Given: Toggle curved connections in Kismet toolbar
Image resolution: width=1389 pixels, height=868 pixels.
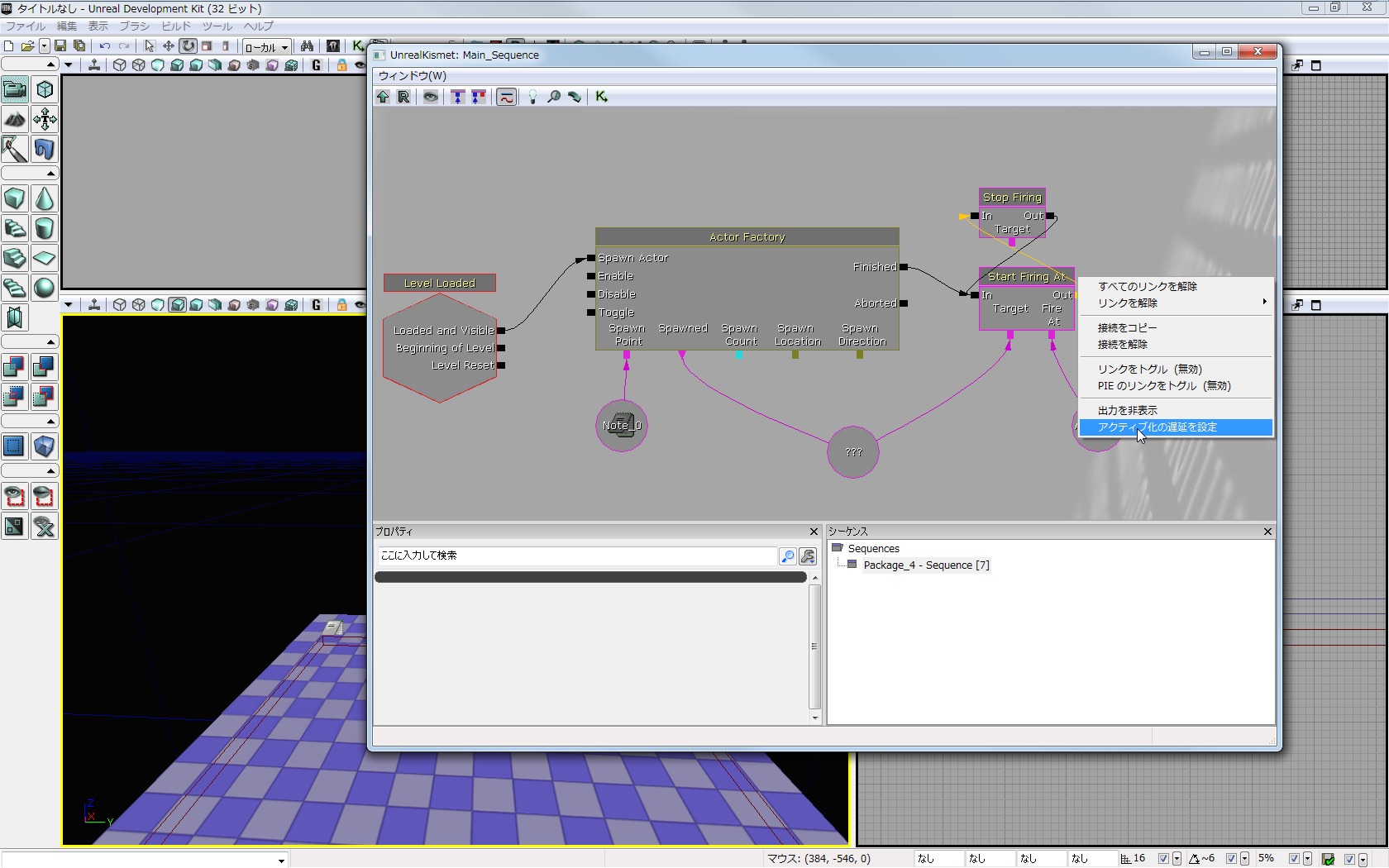Looking at the screenshot, I should (506, 97).
